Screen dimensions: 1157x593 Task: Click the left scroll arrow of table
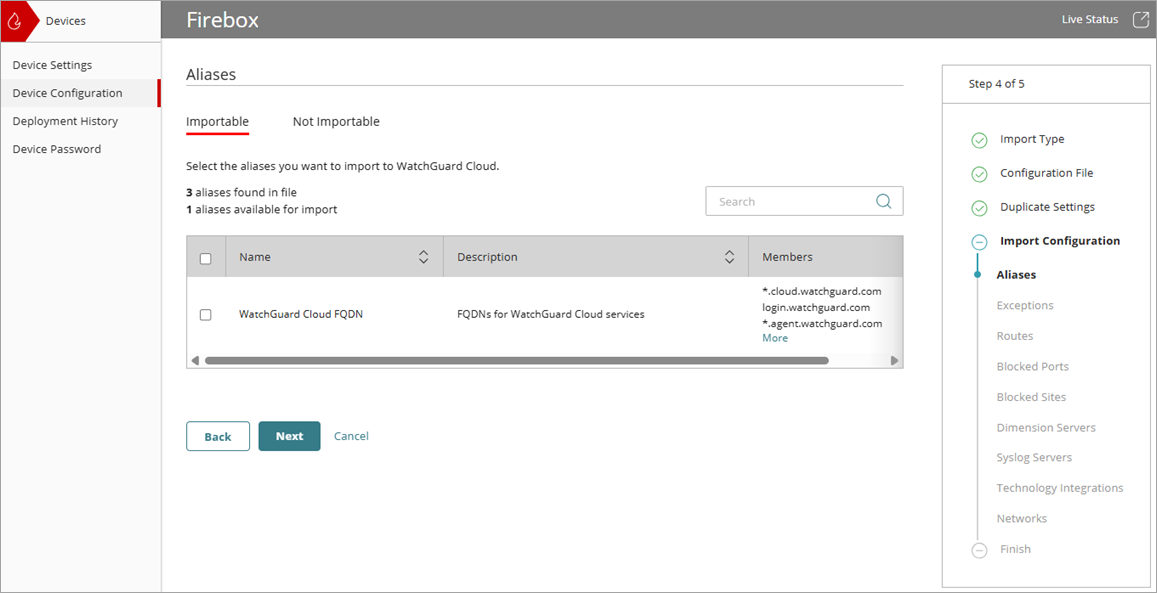click(196, 361)
